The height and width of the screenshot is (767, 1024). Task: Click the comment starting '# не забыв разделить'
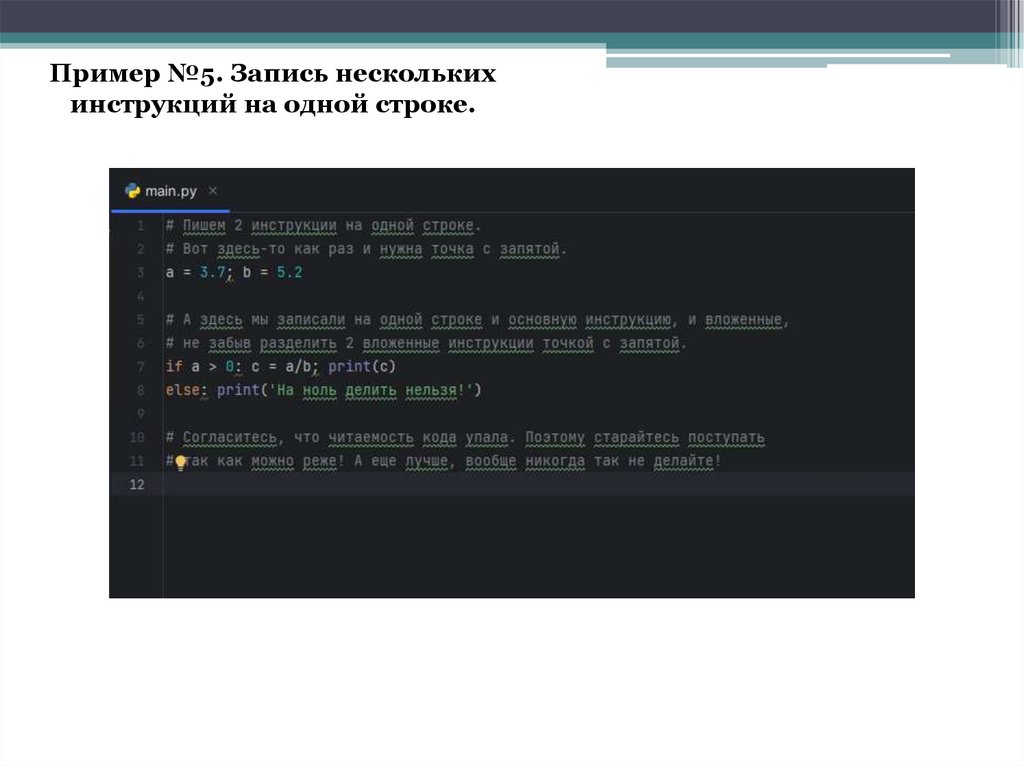[425, 343]
